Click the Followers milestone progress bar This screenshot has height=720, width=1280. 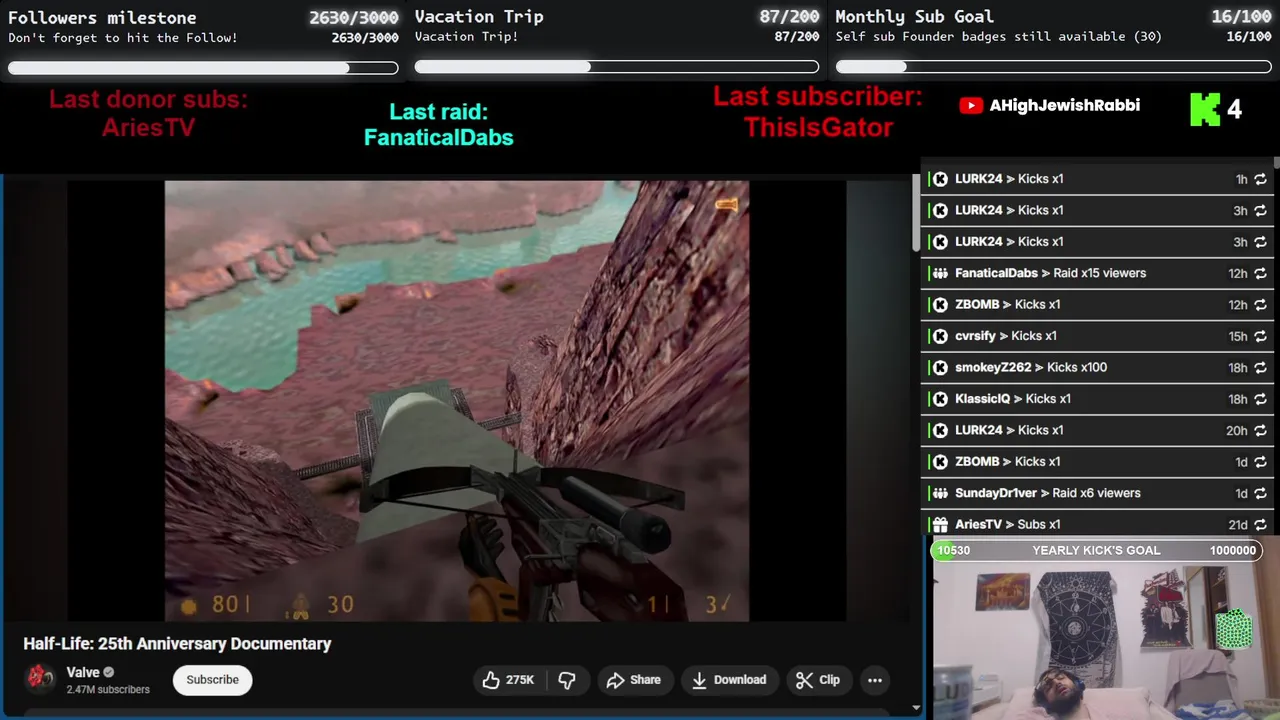click(203, 68)
